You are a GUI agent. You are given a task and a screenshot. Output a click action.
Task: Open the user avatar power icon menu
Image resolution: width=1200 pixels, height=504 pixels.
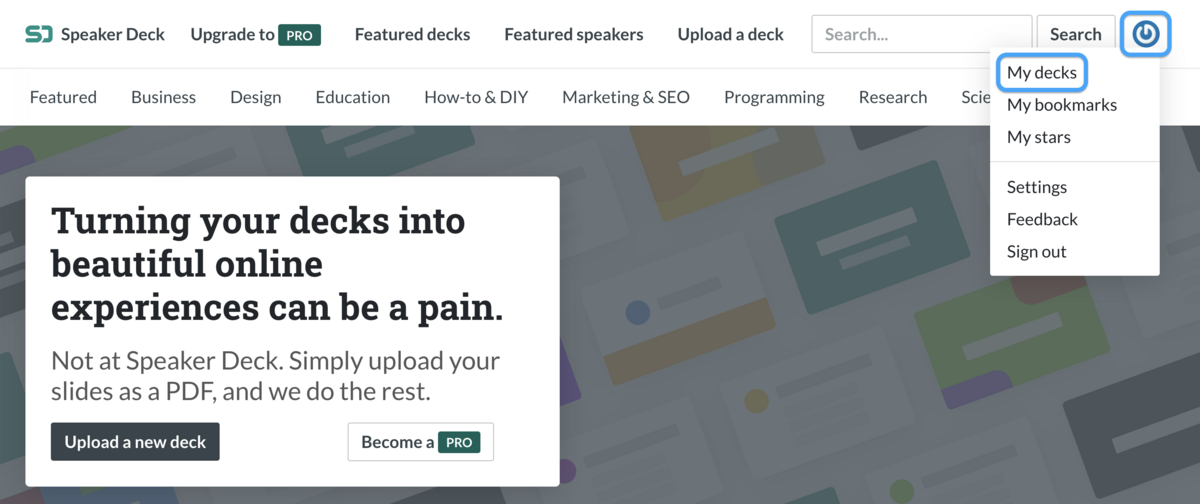coord(1146,34)
